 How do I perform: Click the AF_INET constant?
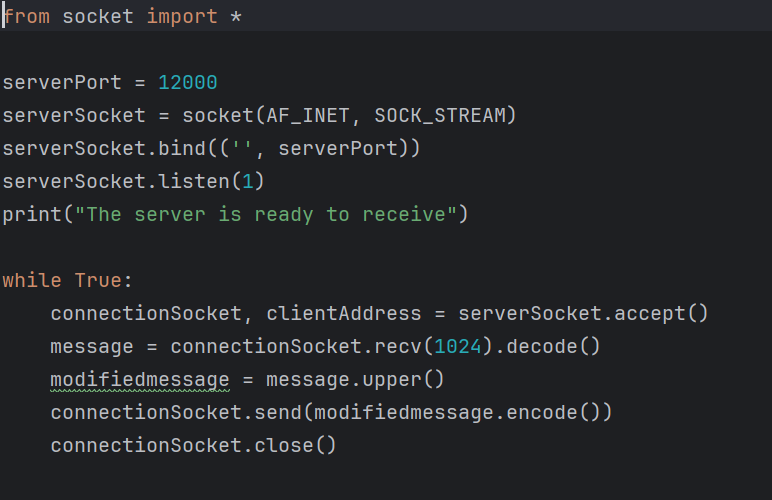(x=308, y=115)
